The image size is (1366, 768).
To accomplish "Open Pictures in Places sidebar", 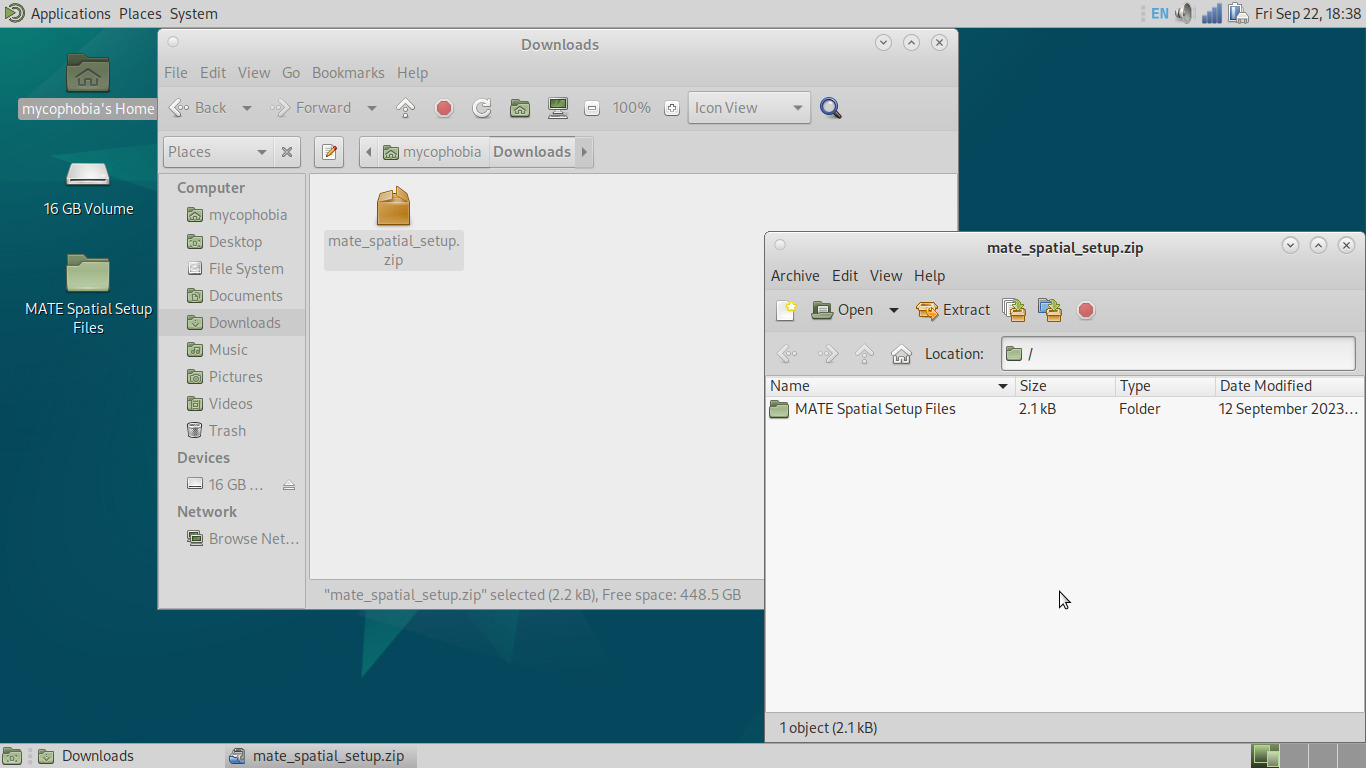I will point(233,377).
